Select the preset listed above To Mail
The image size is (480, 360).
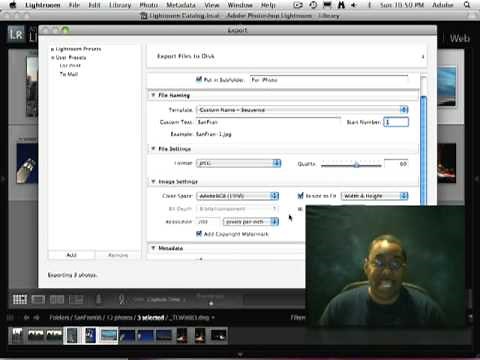(70, 66)
